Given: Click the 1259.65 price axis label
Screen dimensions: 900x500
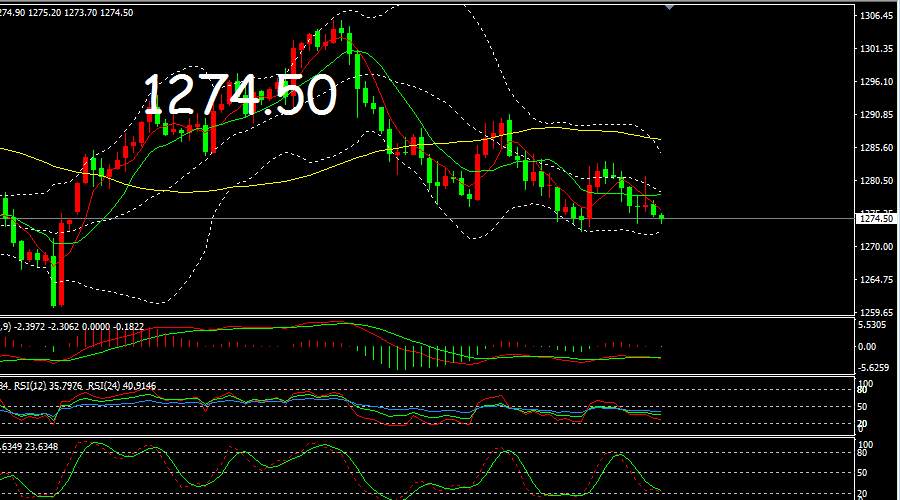Looking at the screenshot, I should point(876,313).
